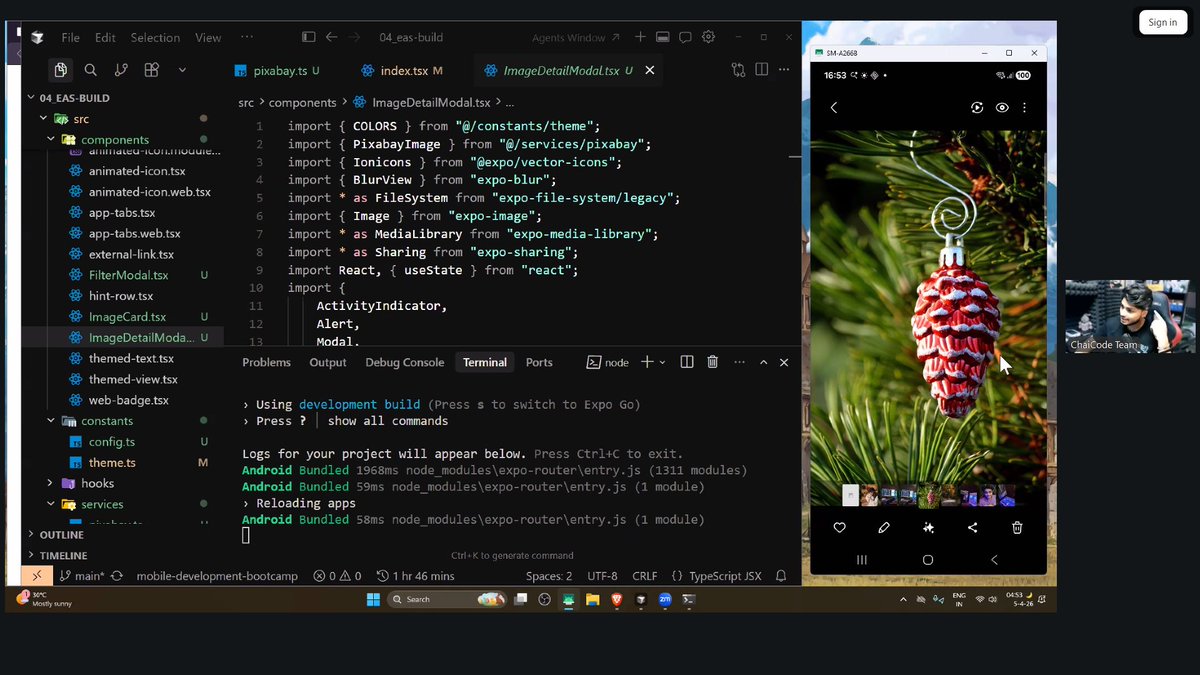Viewport: 1200px width, 675px height.
Task: Expand the activity bar overflow chevron
Action: [x=182, y=70]
